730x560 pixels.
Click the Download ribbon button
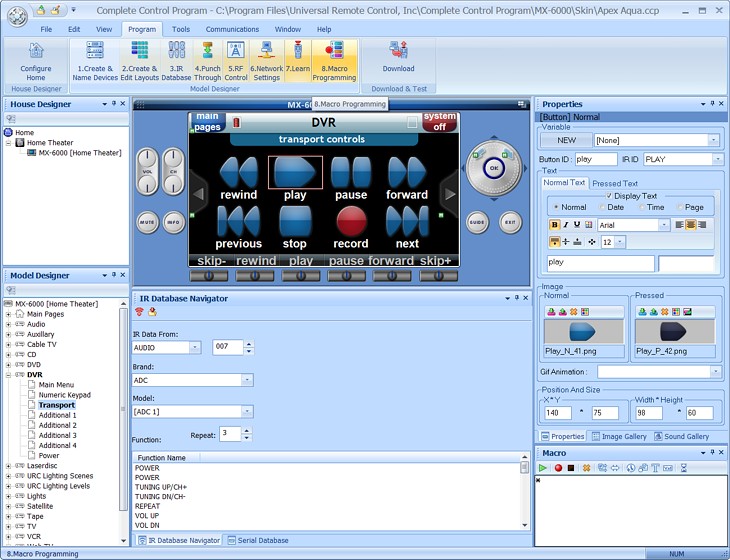coord(399,58)
